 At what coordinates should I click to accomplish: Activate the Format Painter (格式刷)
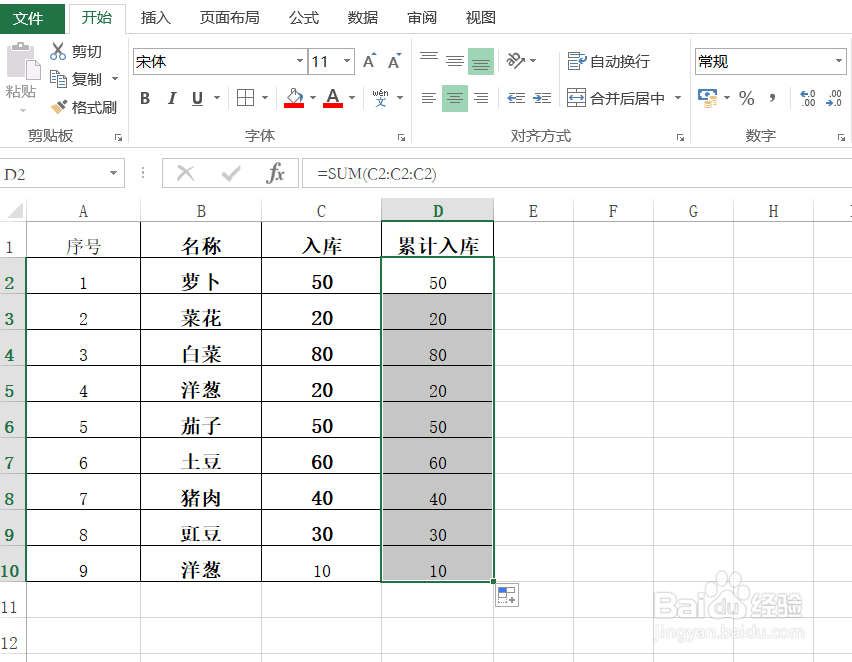pos(59,107)
